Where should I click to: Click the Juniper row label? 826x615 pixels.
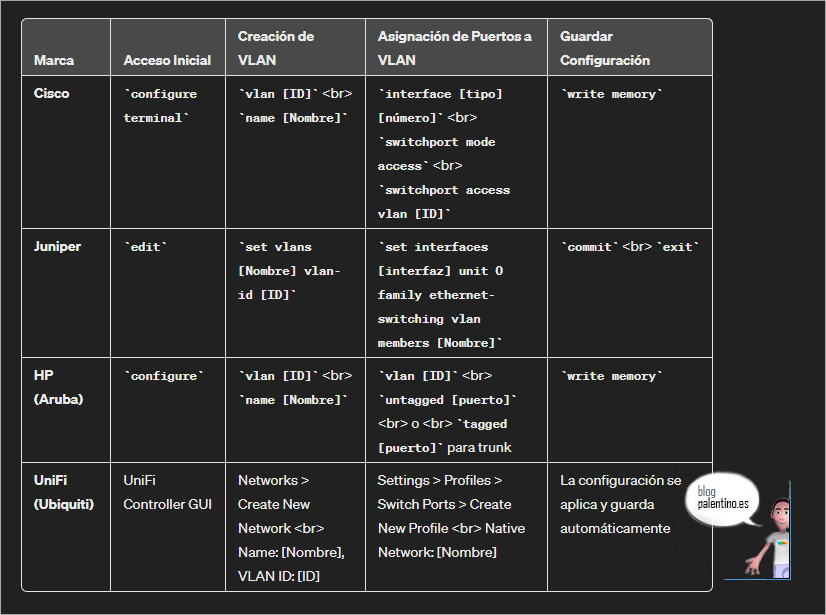pyautogui.click(x=57, y=246)
